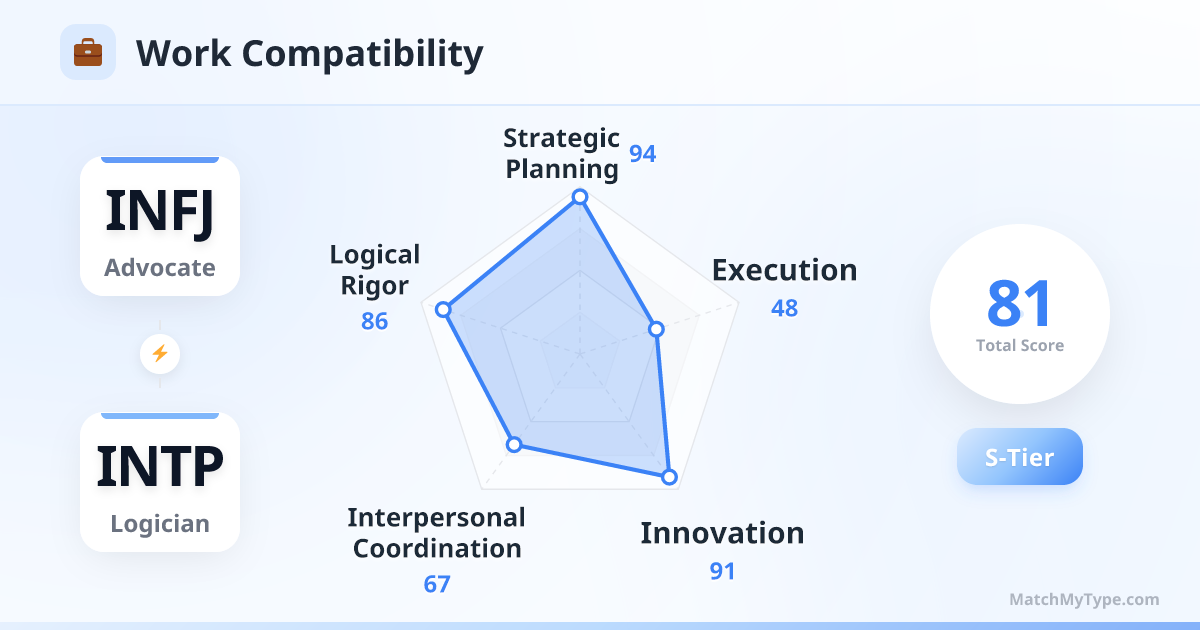Click the Execution score value 48
The width and height of the screenshot is (1200, 630).
pyautogui.click(x=784, y=308)
